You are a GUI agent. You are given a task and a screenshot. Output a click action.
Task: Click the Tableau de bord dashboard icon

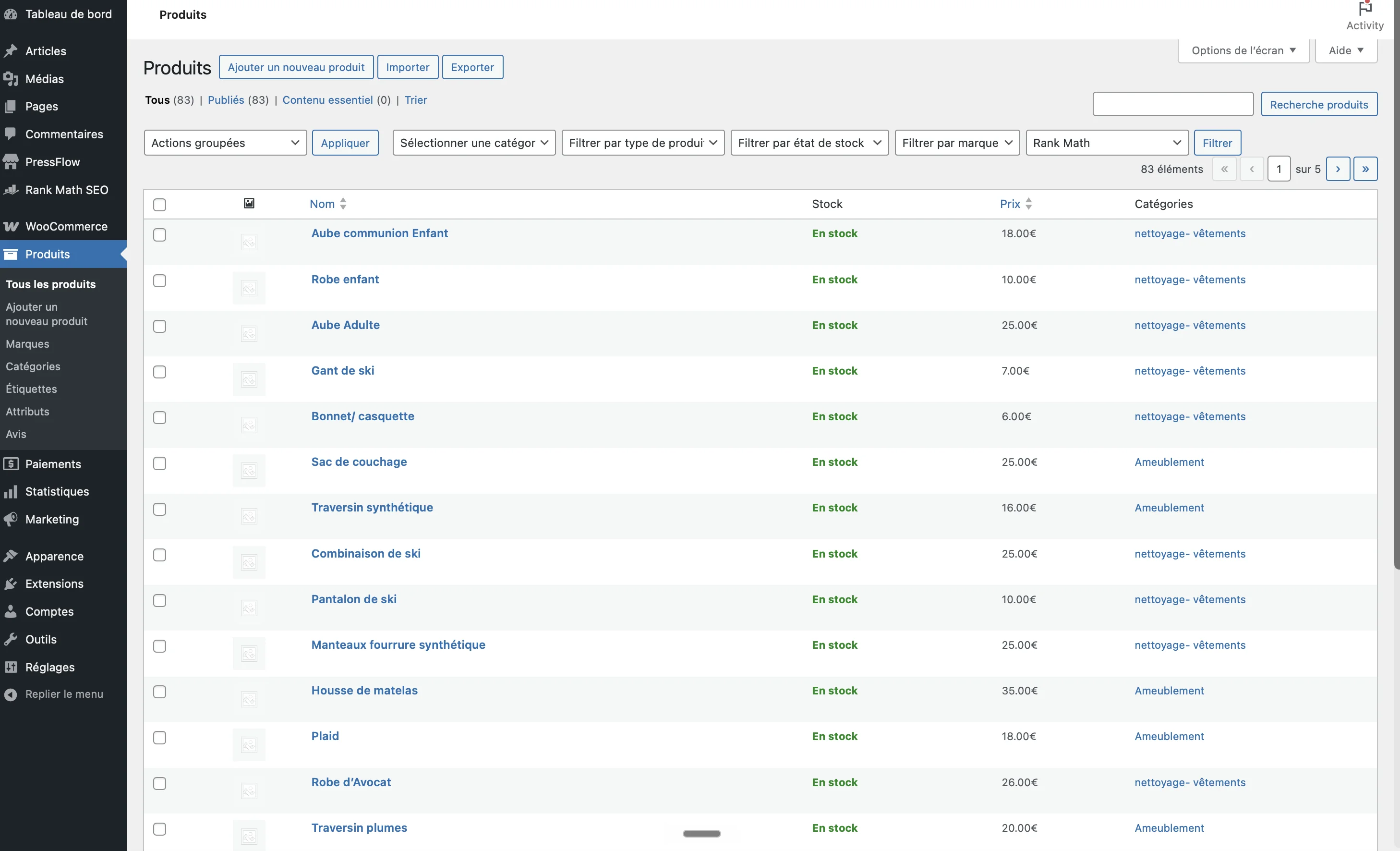[11, 14]
